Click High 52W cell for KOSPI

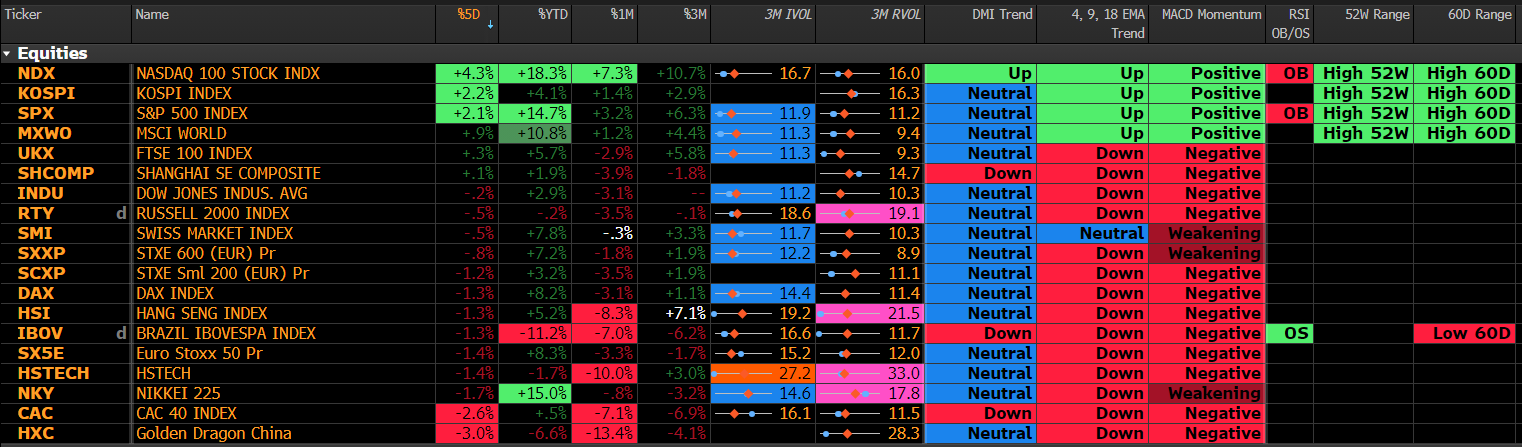1363,93
